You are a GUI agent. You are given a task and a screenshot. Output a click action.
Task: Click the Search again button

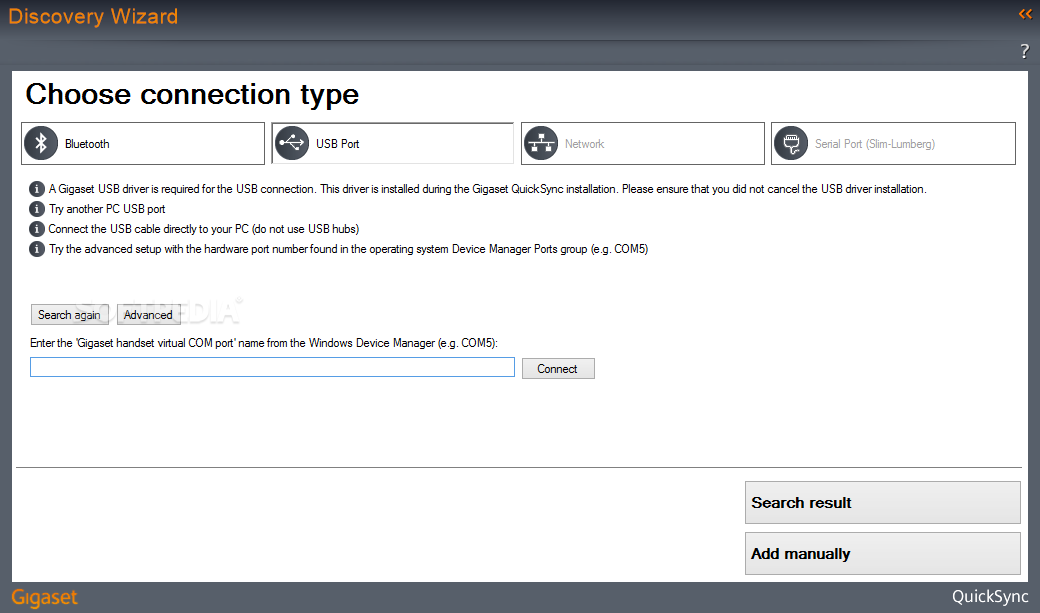pos(69,315)
